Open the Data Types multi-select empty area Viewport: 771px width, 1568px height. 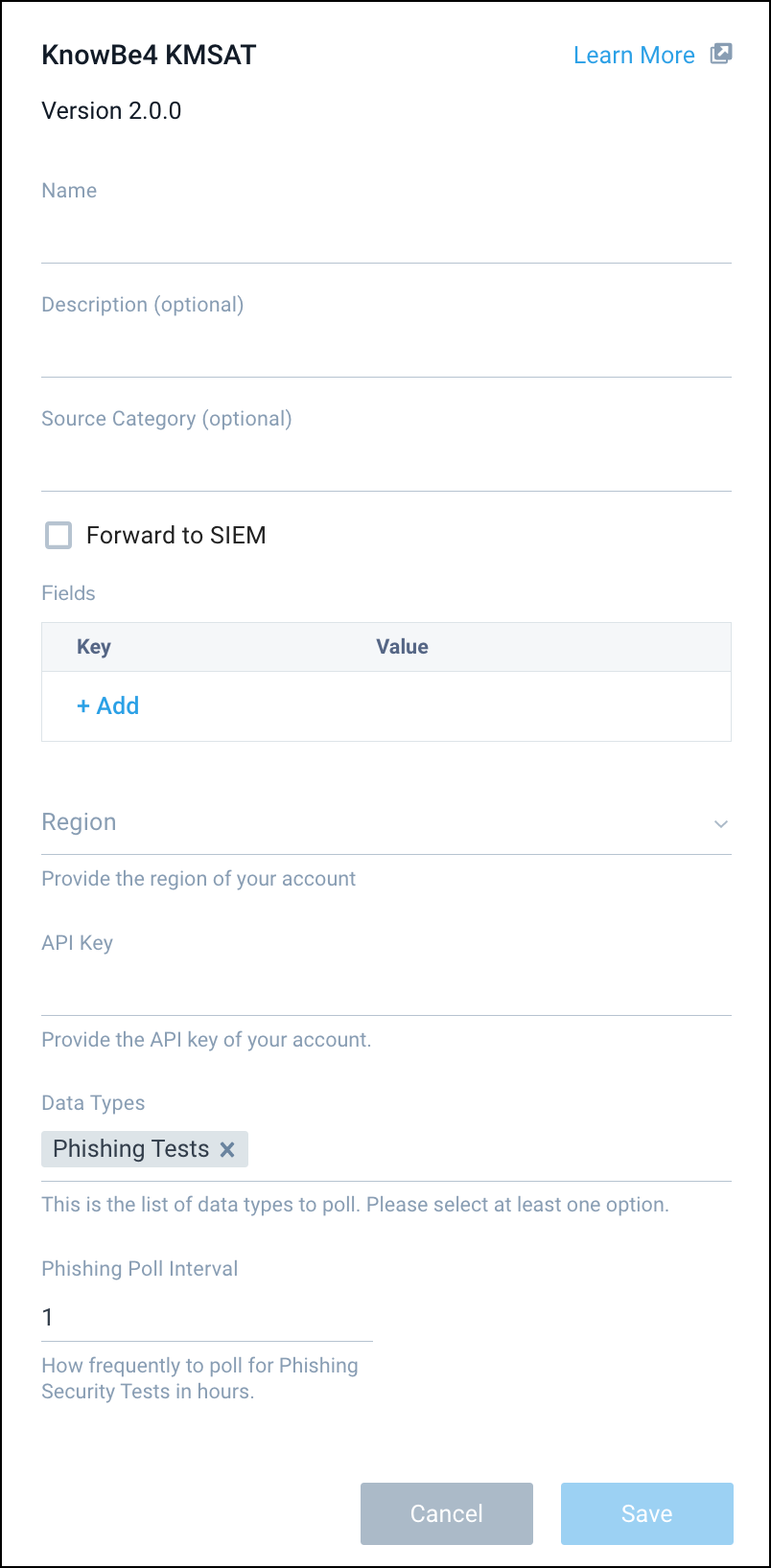(489, 1149)
